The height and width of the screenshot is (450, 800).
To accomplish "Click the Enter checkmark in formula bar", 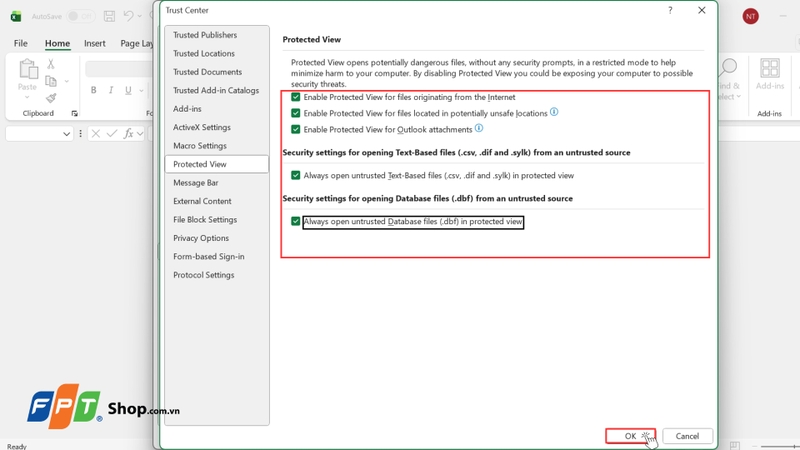I will (112, 134).
